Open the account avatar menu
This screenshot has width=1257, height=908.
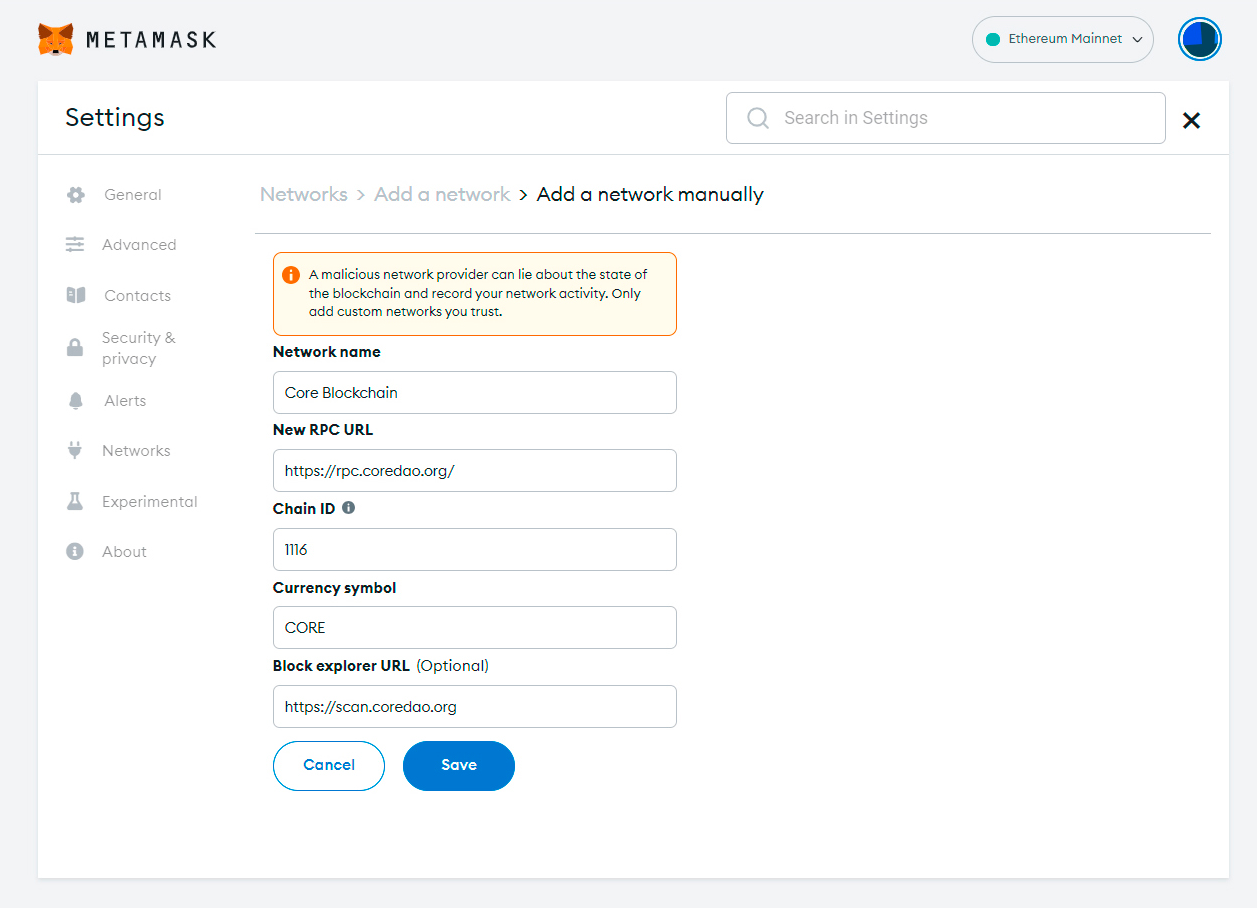[x=1199, y=40]
